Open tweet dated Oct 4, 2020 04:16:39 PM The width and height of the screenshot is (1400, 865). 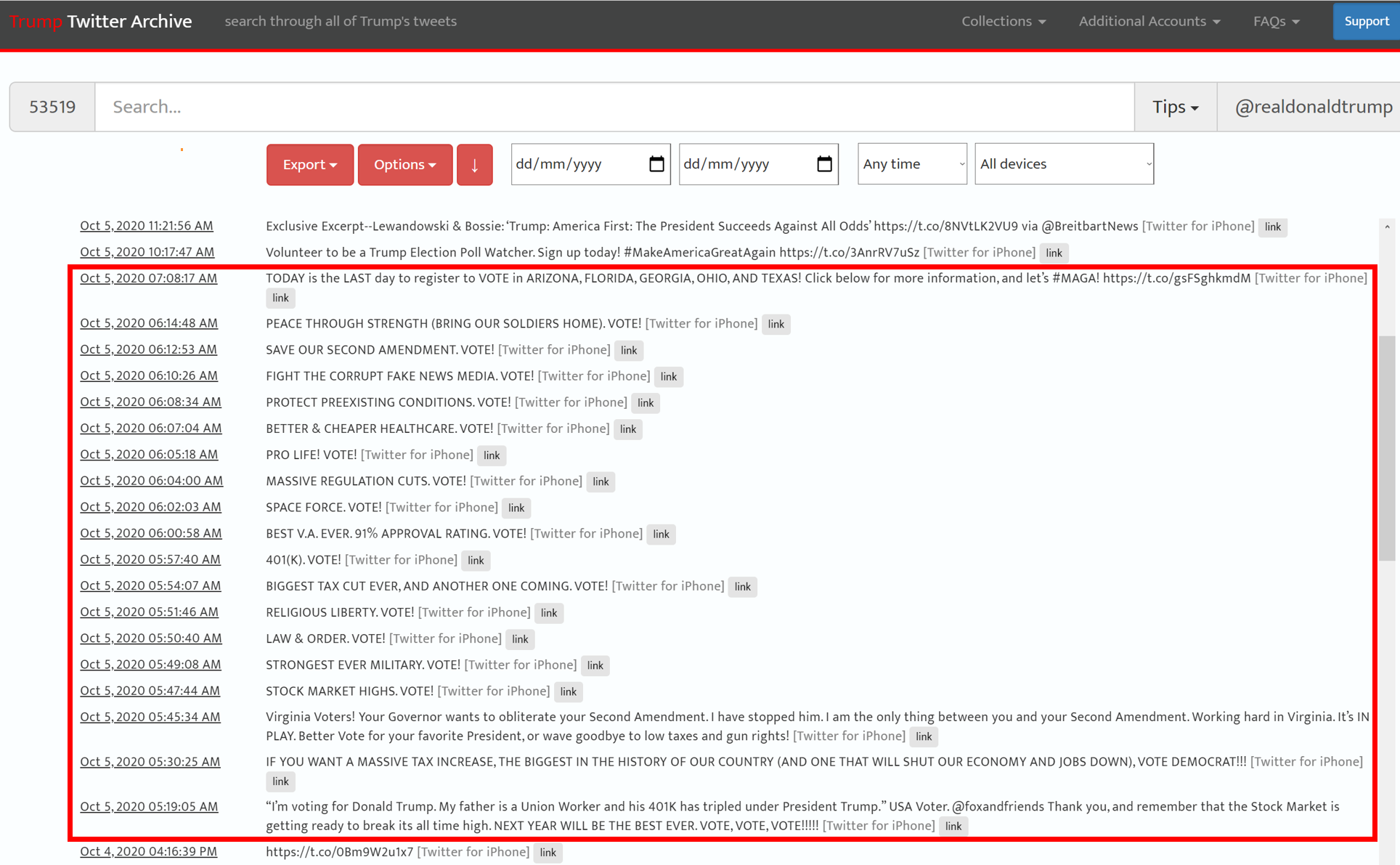click(148, 851)
